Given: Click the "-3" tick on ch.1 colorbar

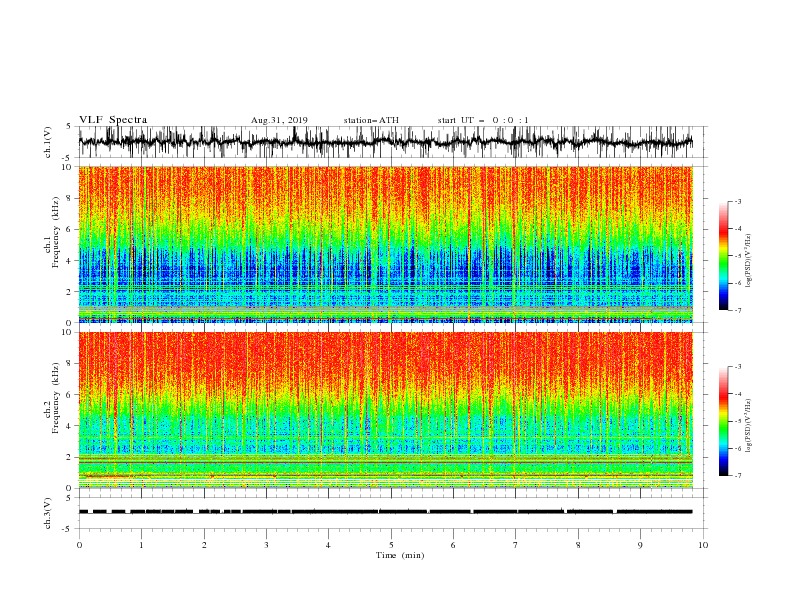Looking at the screenshot, I should pyautogui.click(x=738, y=201).
